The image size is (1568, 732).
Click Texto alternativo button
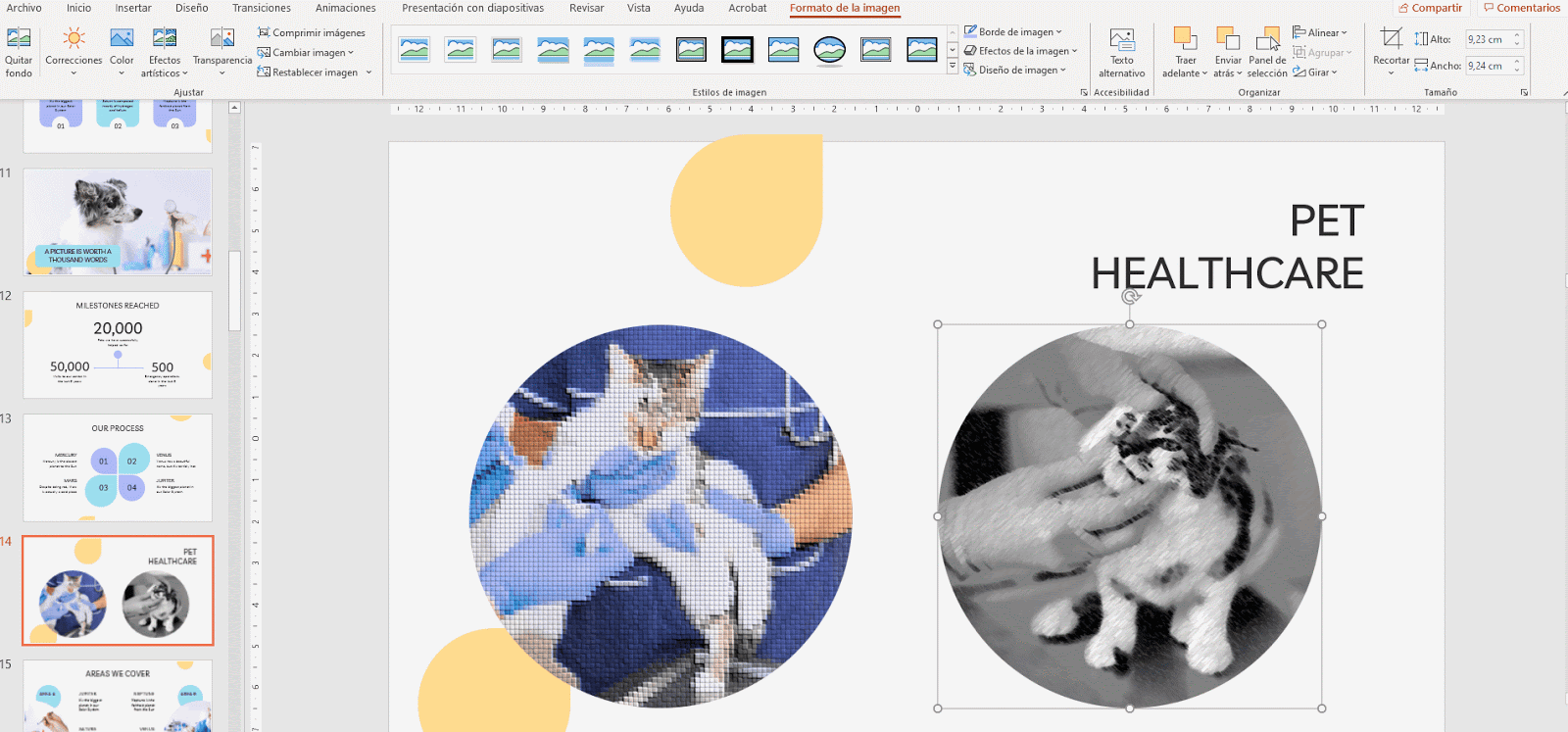(x=1122, y=53)
